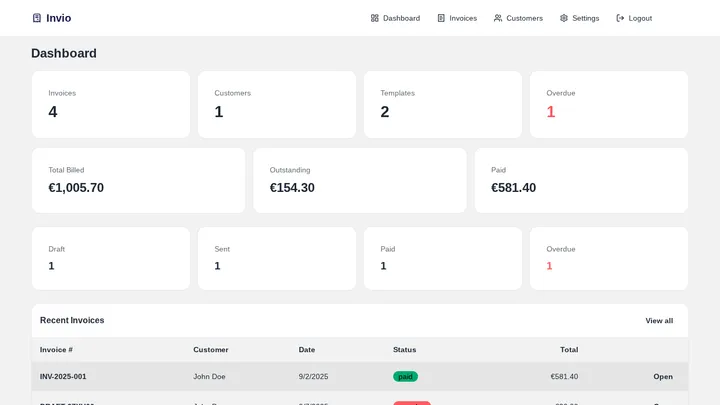Image resolution: width=720 pixels, height=405 pixels.
Task: Click the green paid status badge
Action: coord(405,377)
